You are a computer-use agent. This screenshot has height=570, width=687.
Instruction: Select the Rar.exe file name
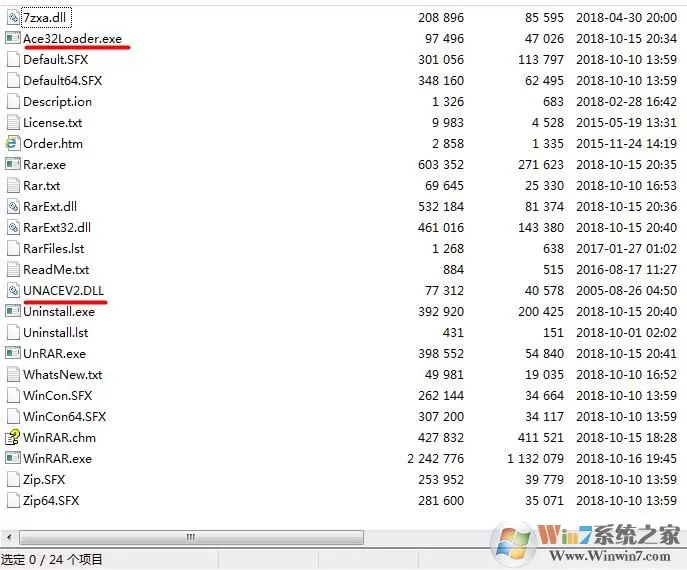point(44,165)
